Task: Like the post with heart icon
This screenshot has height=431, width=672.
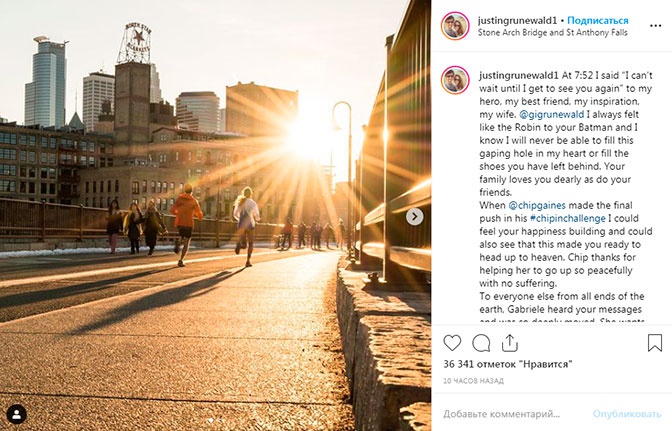Action: pos(452,343)
